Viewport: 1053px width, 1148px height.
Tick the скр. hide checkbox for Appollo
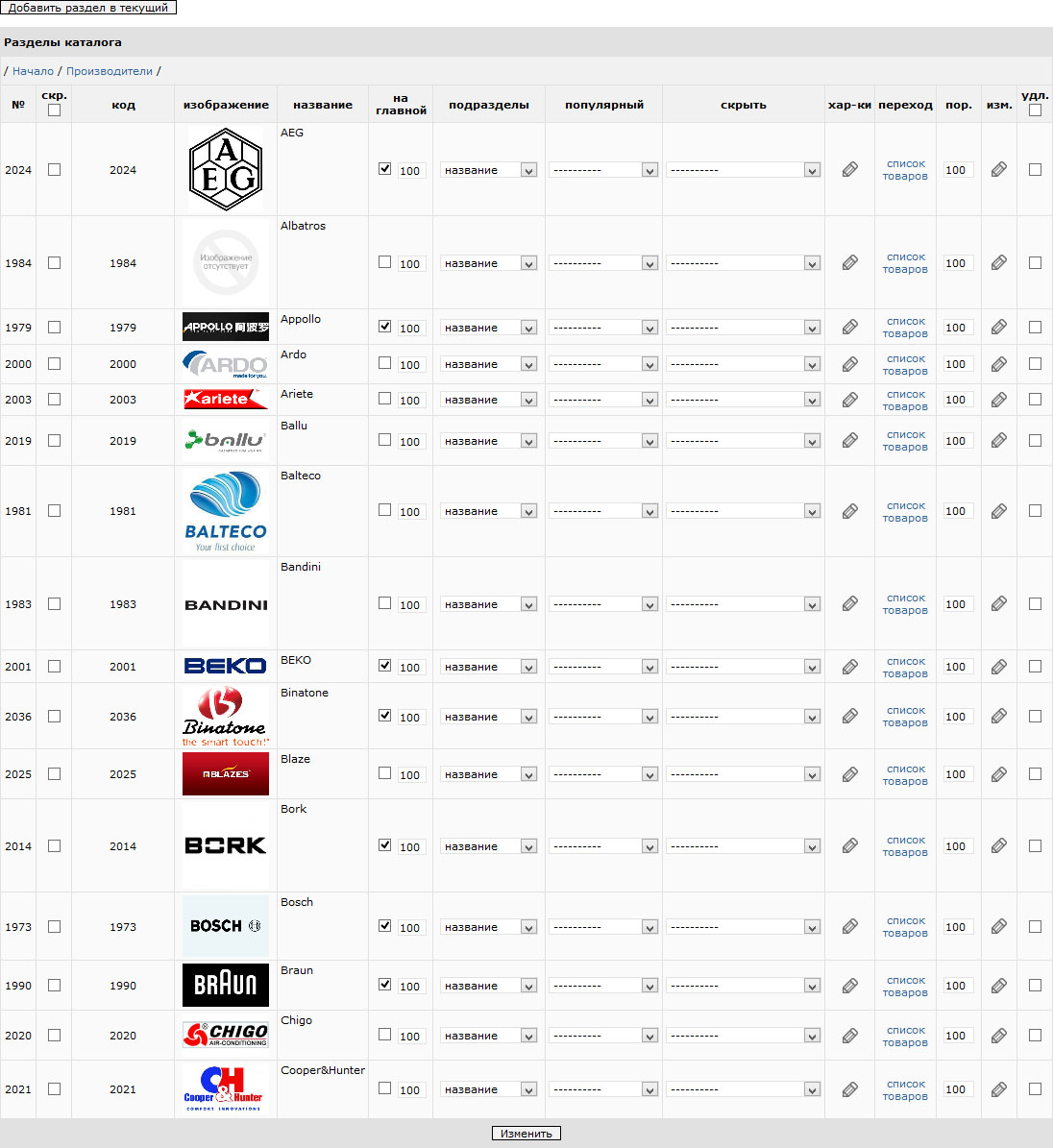tap(54, 328)
